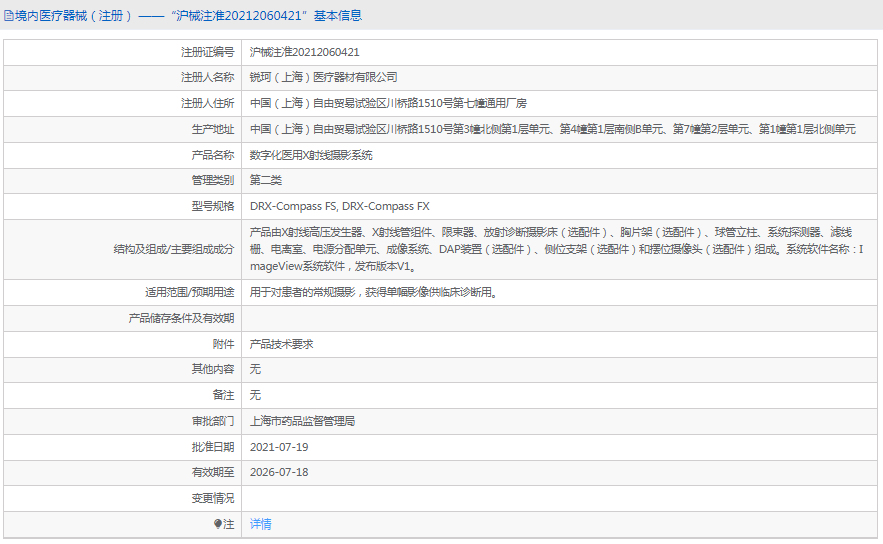Click the 其他内容 label
The height and width of the screenshot is (544, 883).
coord(213,369)
